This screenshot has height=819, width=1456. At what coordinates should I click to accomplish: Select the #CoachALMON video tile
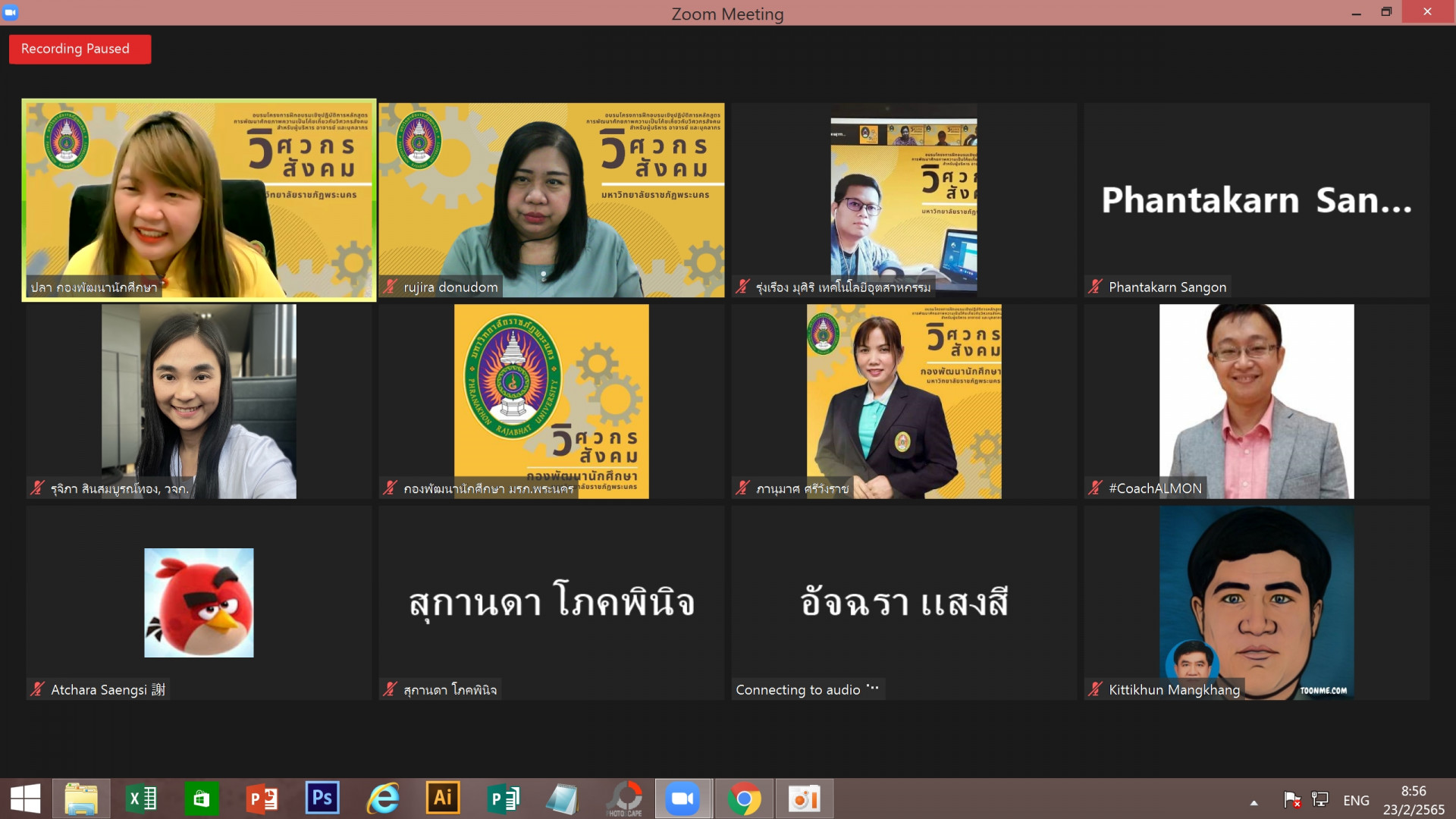(x=1257, y=401)
